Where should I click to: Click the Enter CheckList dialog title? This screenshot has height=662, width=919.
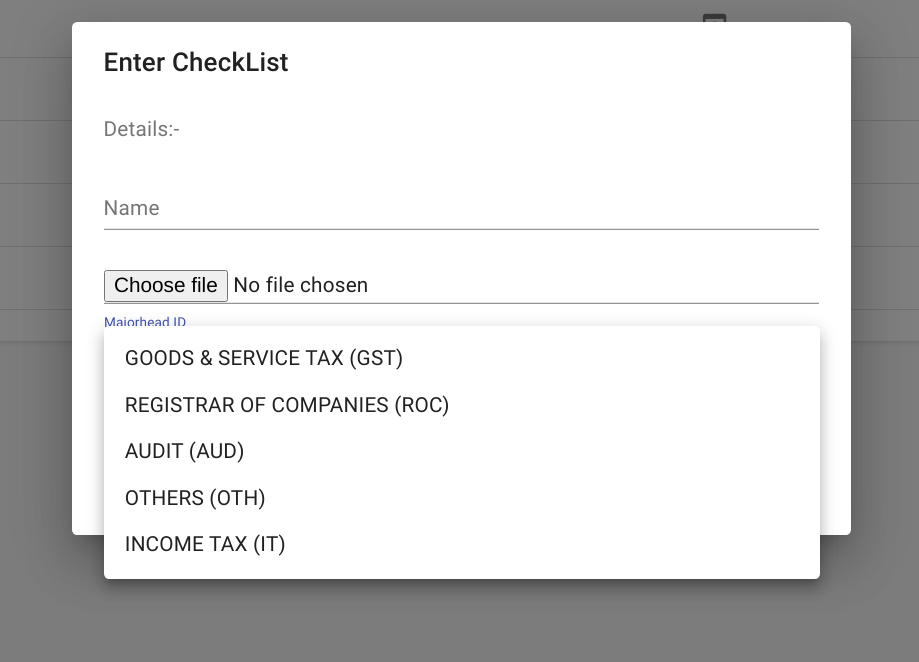point(195,62)
